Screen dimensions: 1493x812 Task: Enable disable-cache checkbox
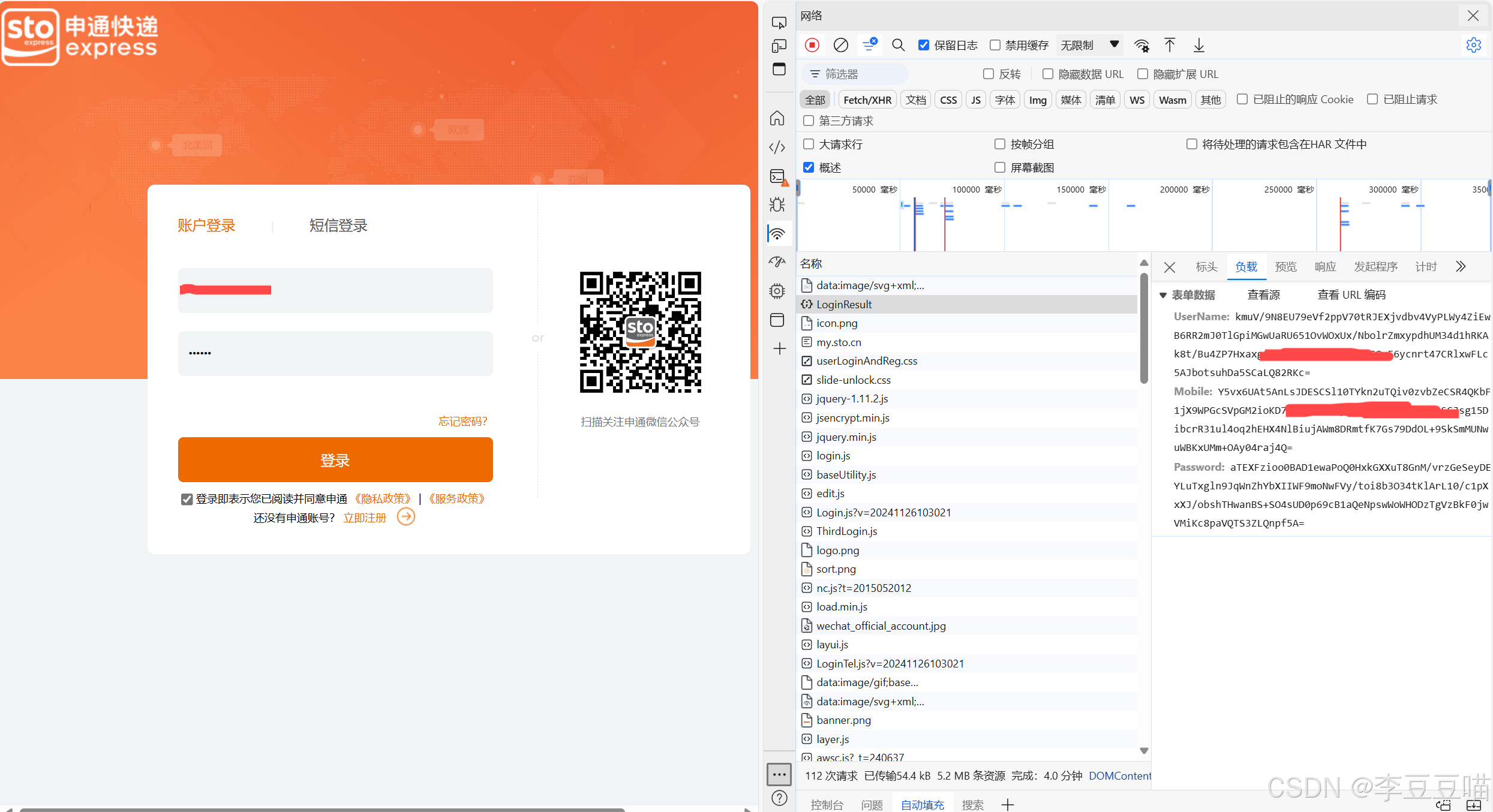click(995, 45)
